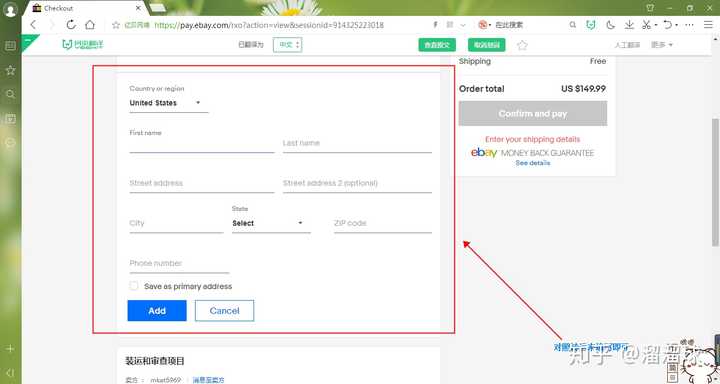Click the undo closed tab arrow icon
This screenshot has height=384, width=720.
tap(668, 25)
